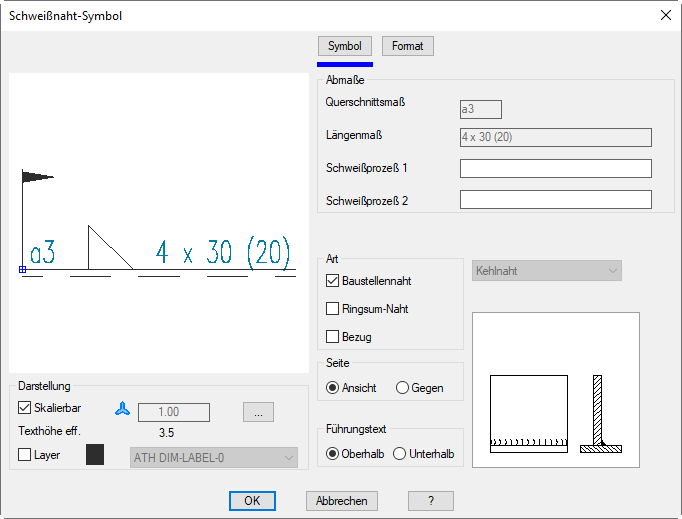The height and width of the screenshot is (519, 682).
Task: Select the Gegen side radio button
Action: 403,388
